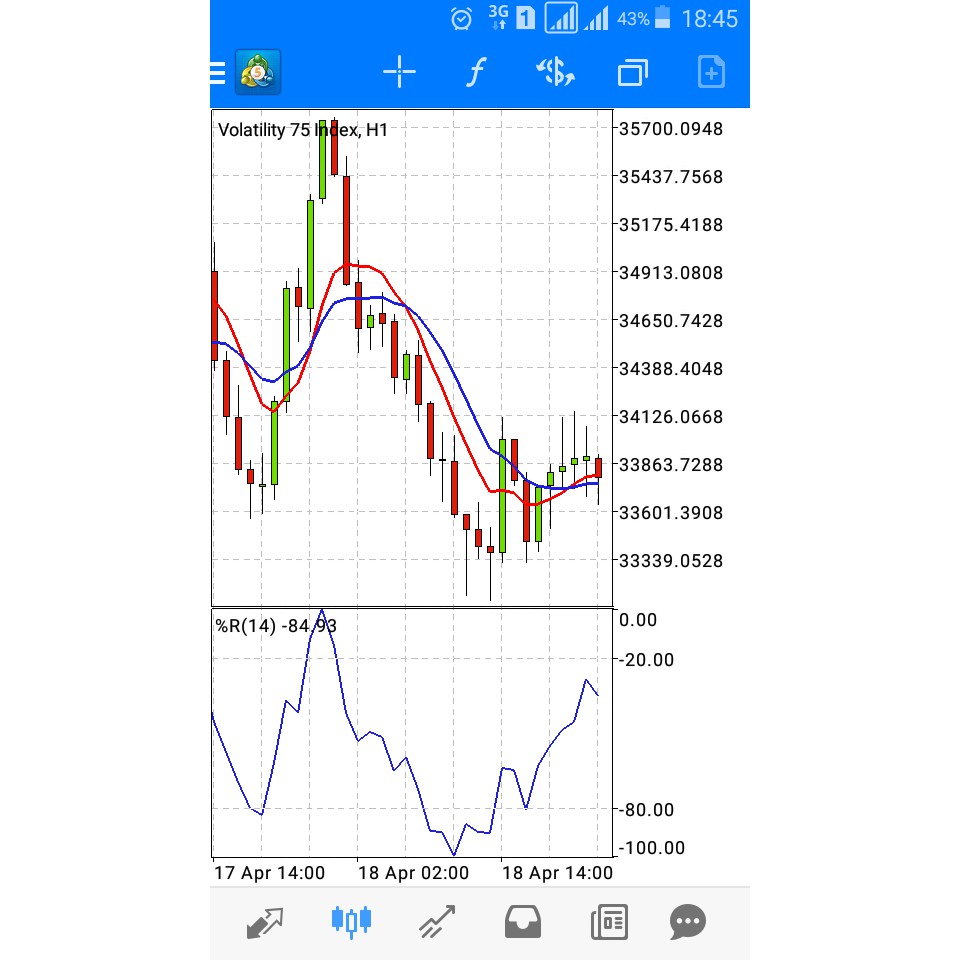Tap the MetaTrader 5 app logo
This screenshot has height=960, width=960.
tap(256, 71)
